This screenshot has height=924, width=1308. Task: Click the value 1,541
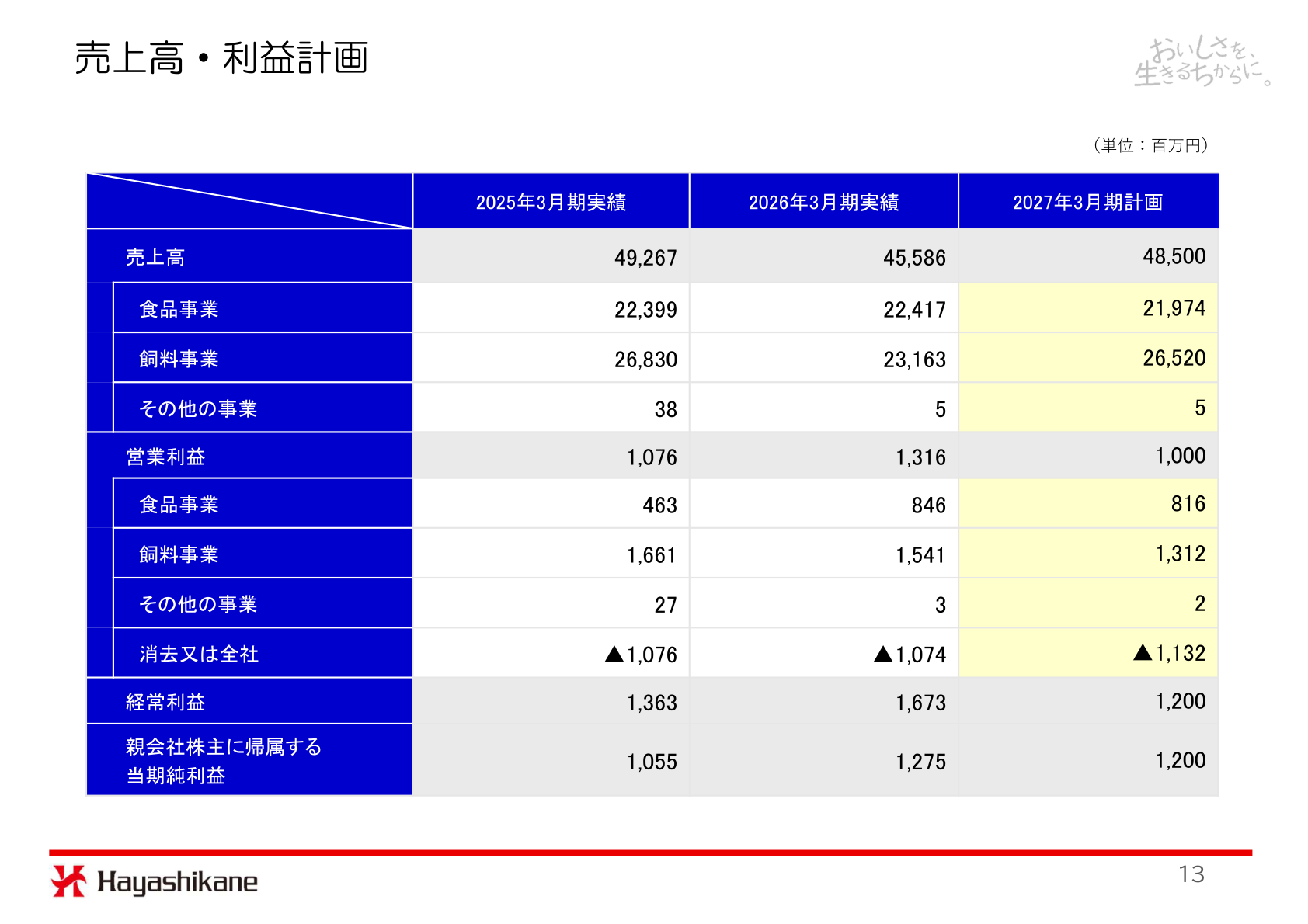tap(920, 555)
